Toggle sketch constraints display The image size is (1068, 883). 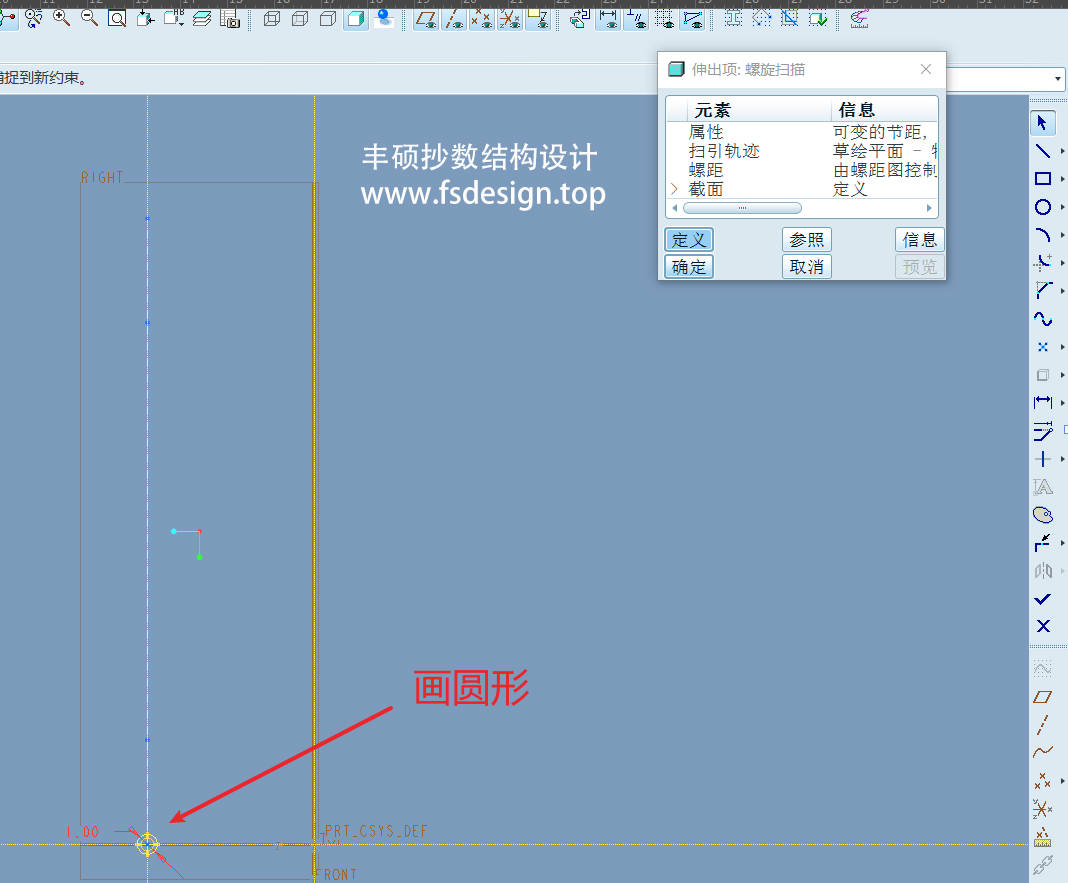[636, 18]
